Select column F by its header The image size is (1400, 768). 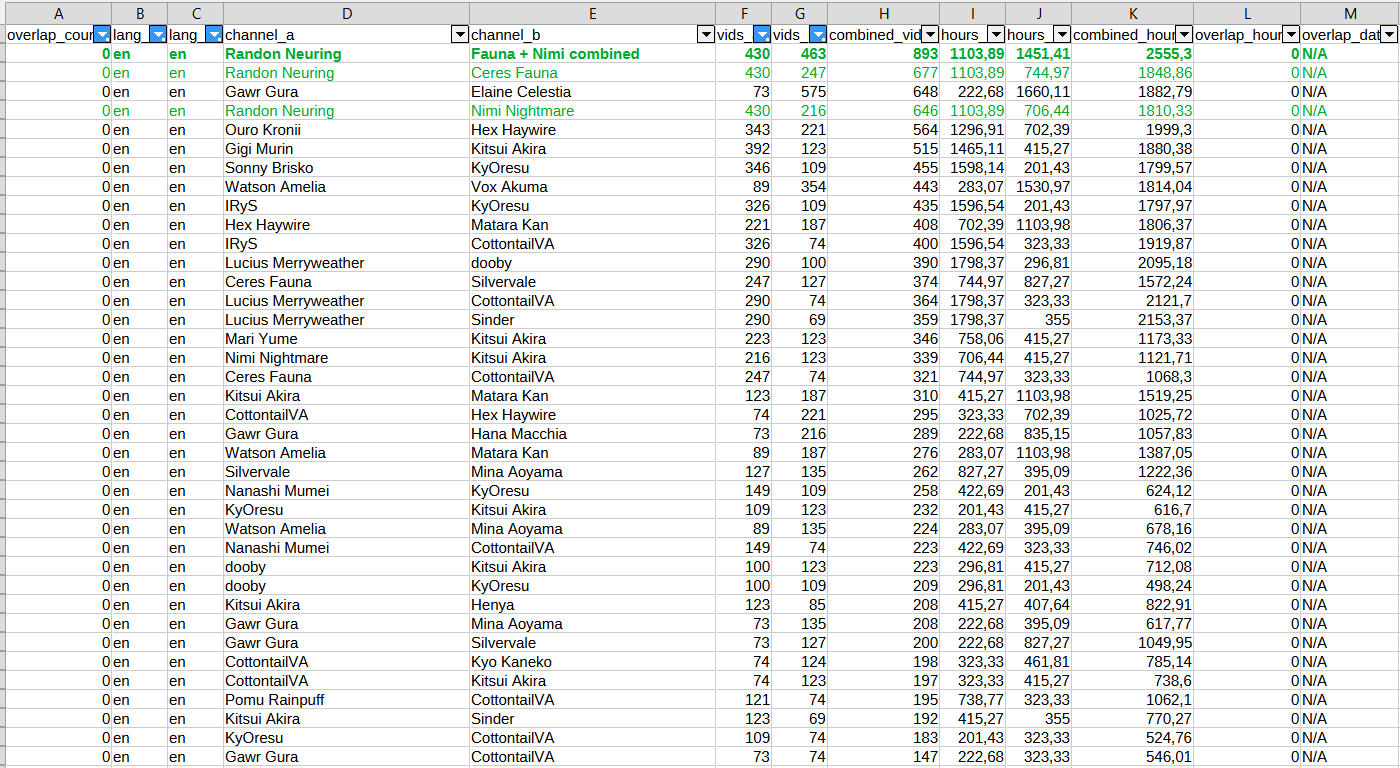744,13
